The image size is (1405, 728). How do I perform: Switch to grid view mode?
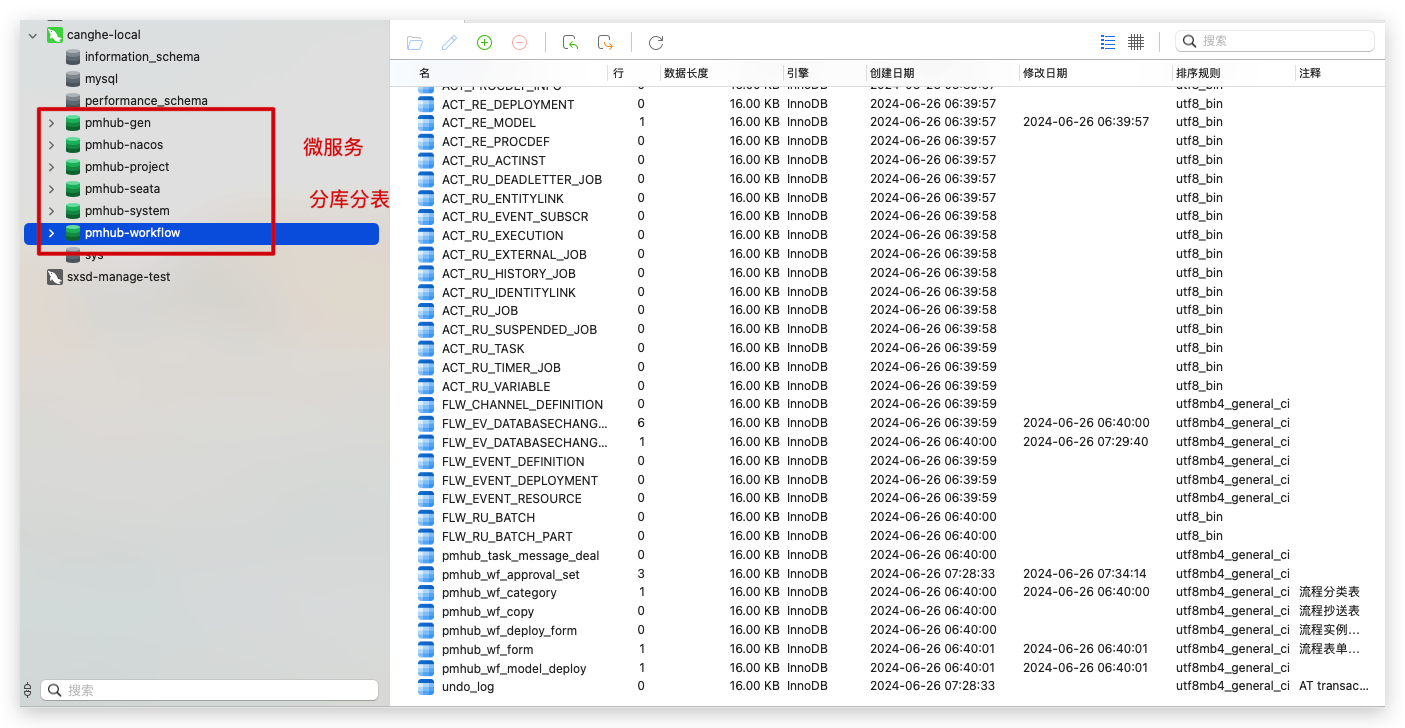point(1136,41)
